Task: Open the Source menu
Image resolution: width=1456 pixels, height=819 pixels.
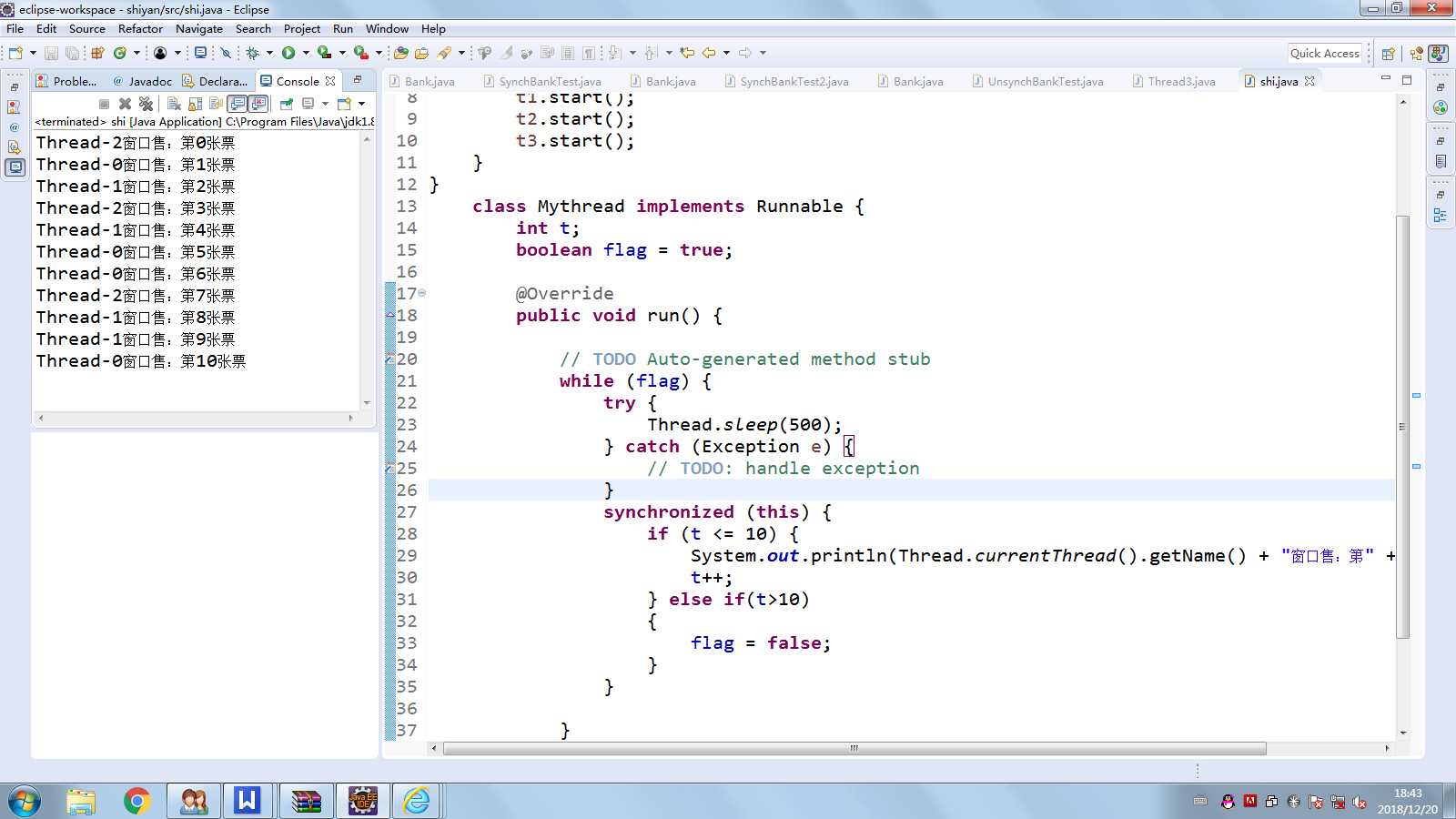Action: tap(87, 28)
